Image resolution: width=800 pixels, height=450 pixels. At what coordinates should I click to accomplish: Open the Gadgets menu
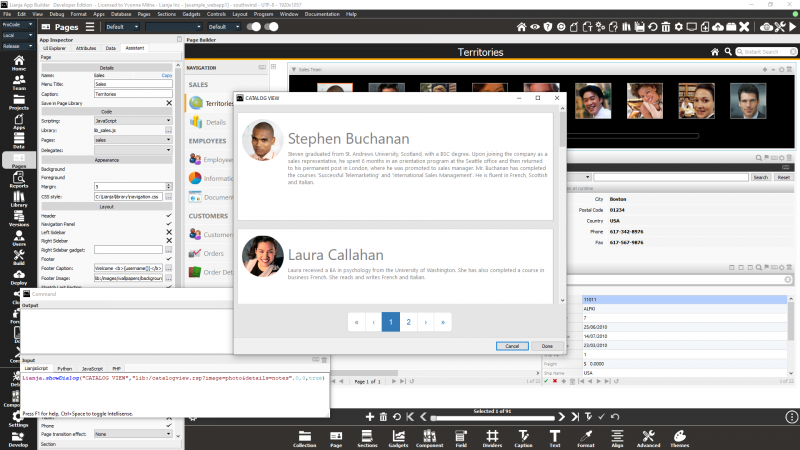(191, 14)
